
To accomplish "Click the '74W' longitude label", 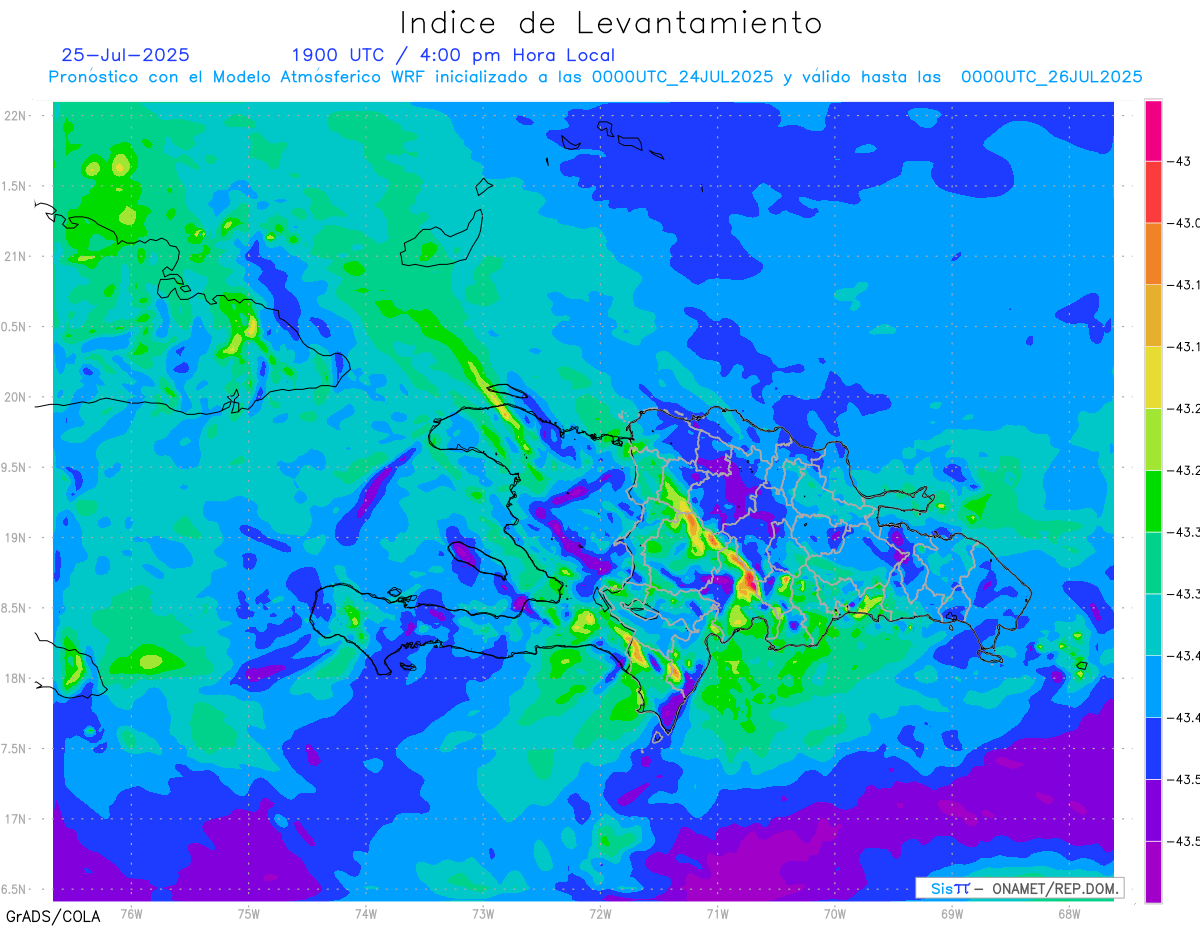I will (x=366, y=913).
